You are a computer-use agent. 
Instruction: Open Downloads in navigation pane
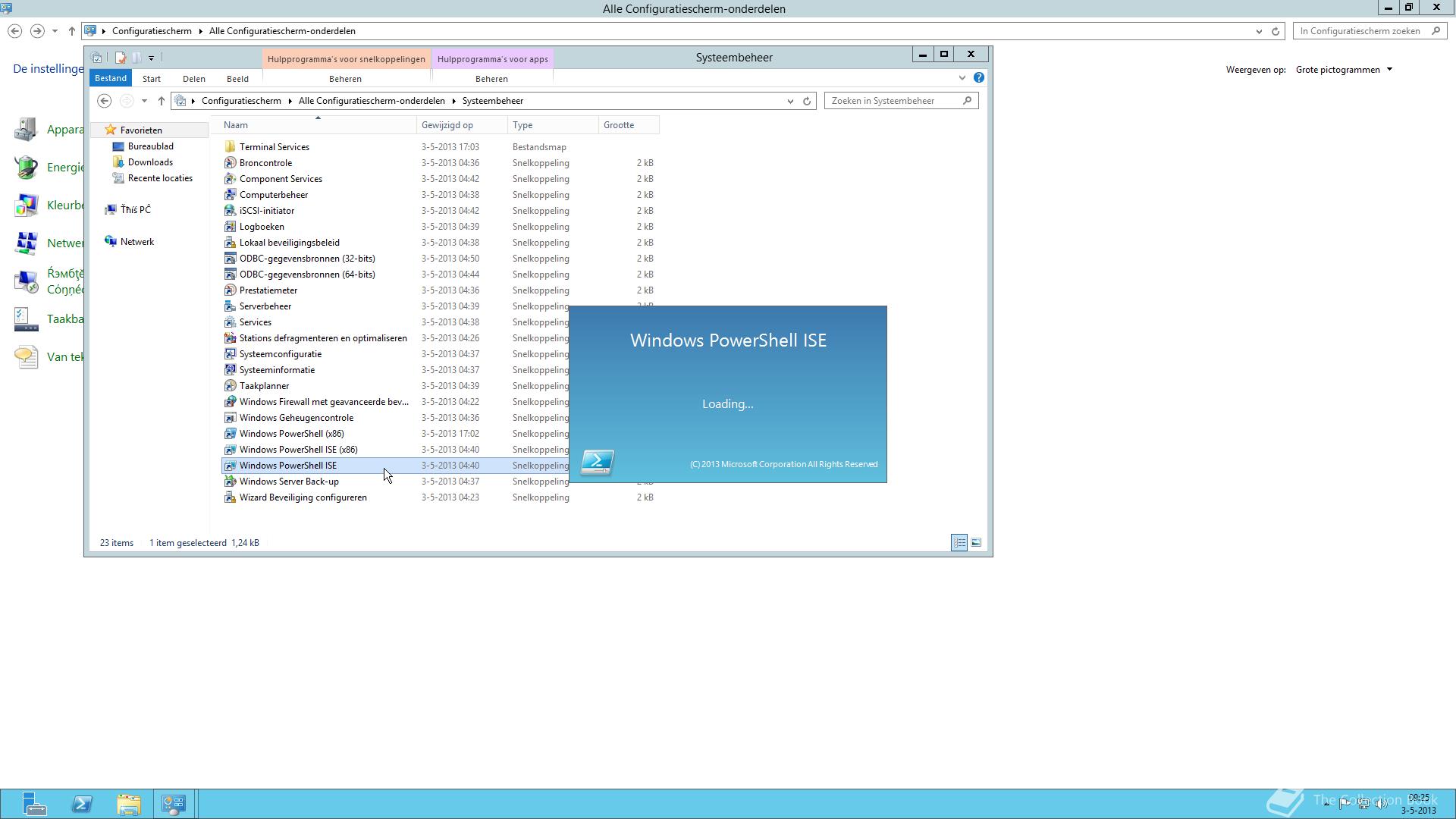(x=150, y=162)
